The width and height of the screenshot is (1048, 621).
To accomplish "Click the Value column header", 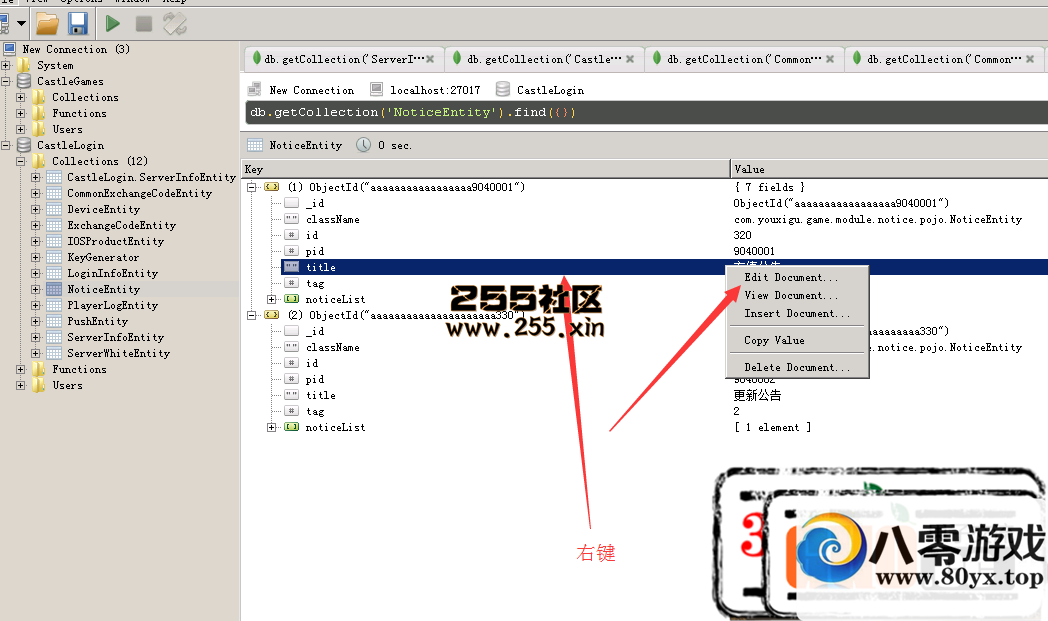I will pos(888,169).
